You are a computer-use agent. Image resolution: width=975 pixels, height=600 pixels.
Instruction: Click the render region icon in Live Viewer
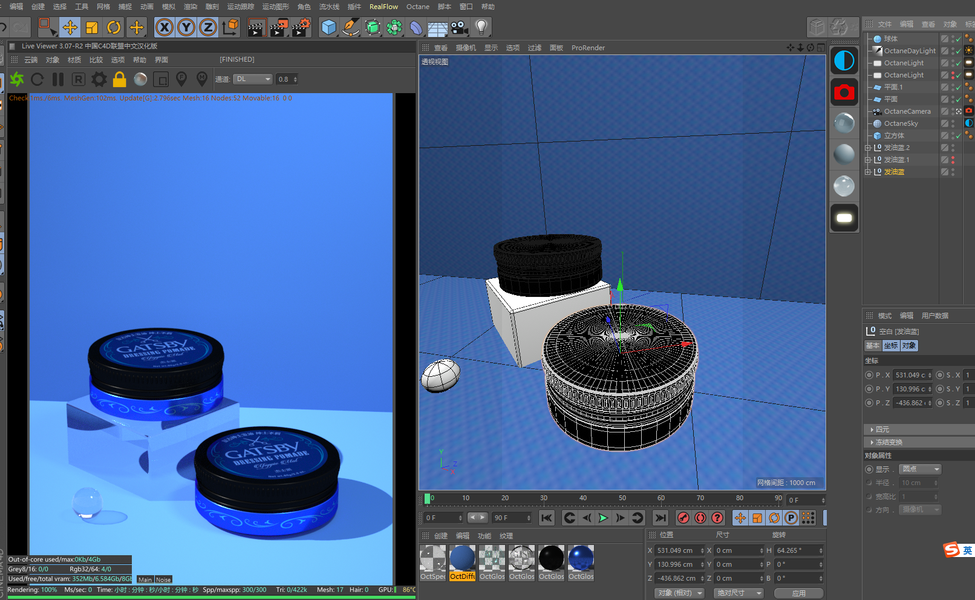tap(161, 79)
